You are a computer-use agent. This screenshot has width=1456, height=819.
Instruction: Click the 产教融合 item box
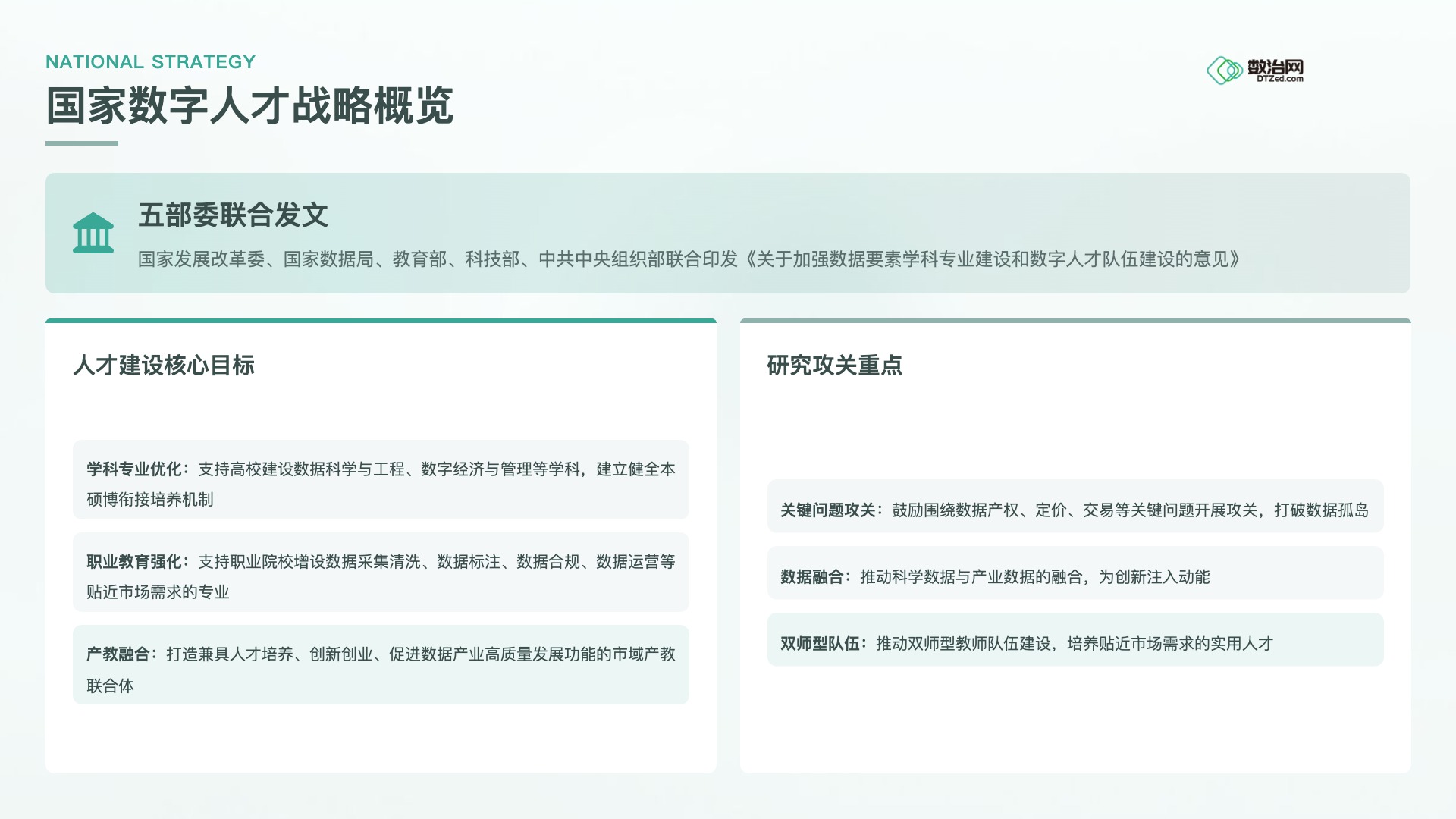coord(381,665)
